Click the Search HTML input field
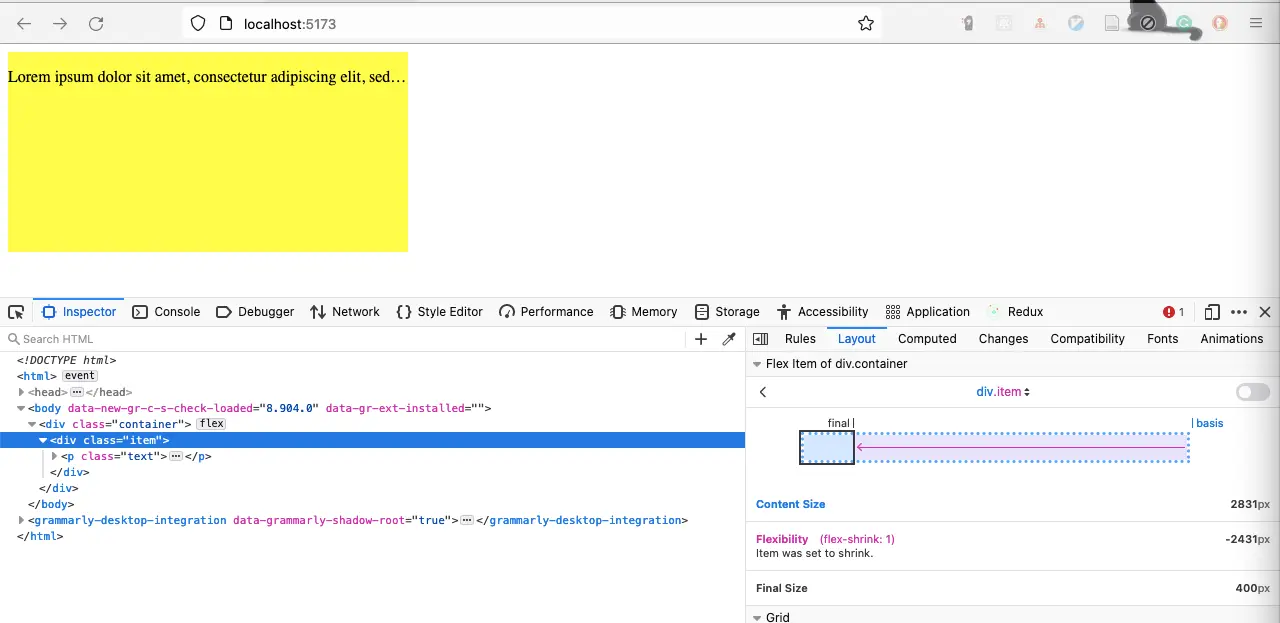 [350, 339]
